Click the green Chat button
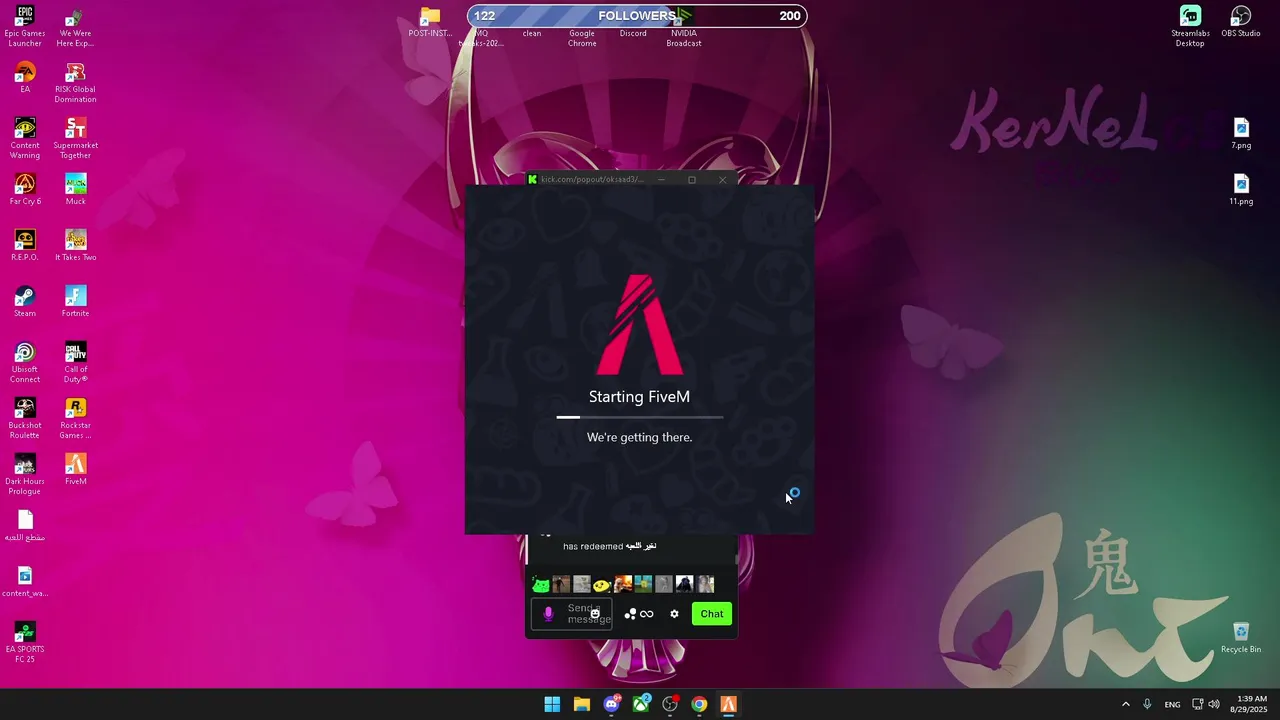 click(x=712, y=614)
